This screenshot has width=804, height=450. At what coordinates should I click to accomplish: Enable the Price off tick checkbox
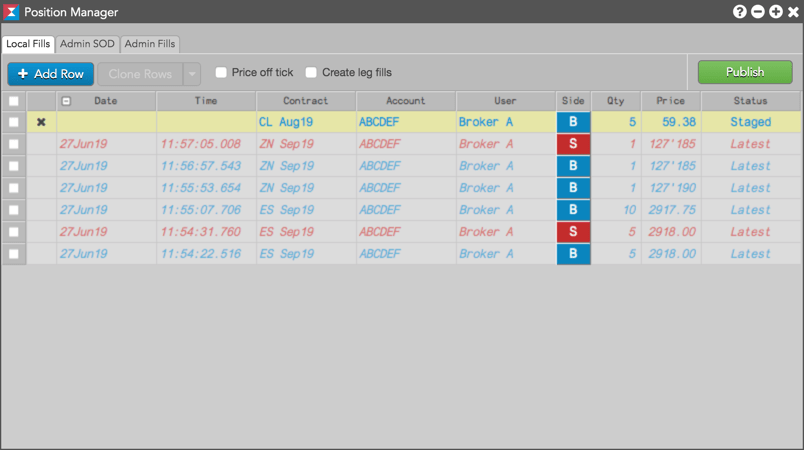point(221,72)
